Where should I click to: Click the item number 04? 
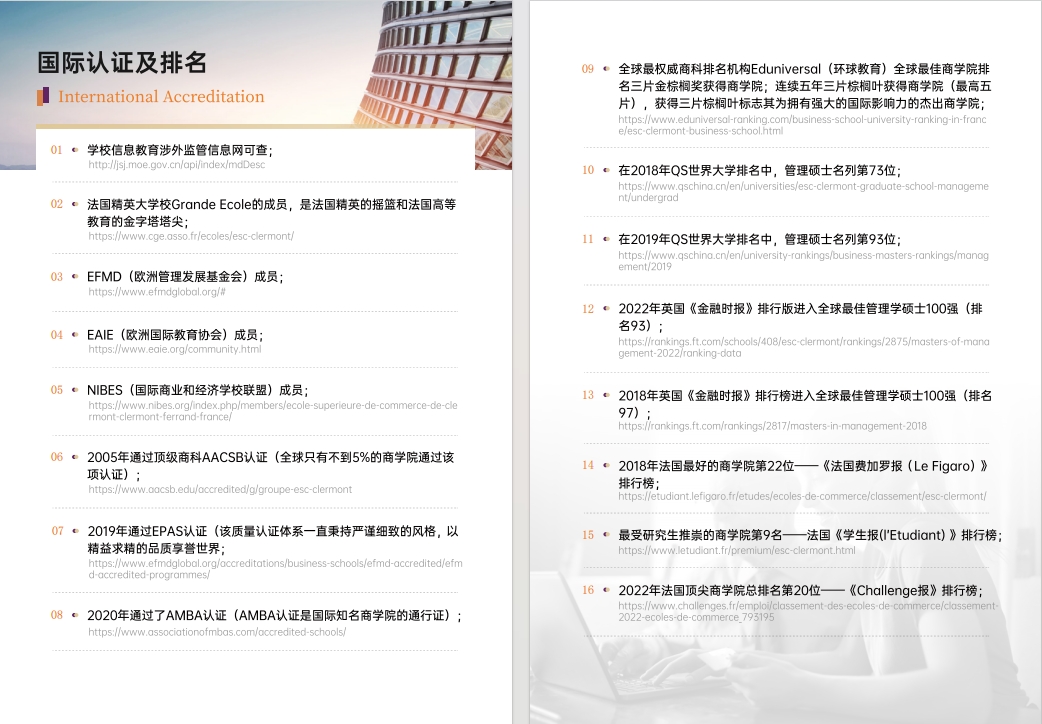coord(56,334)
